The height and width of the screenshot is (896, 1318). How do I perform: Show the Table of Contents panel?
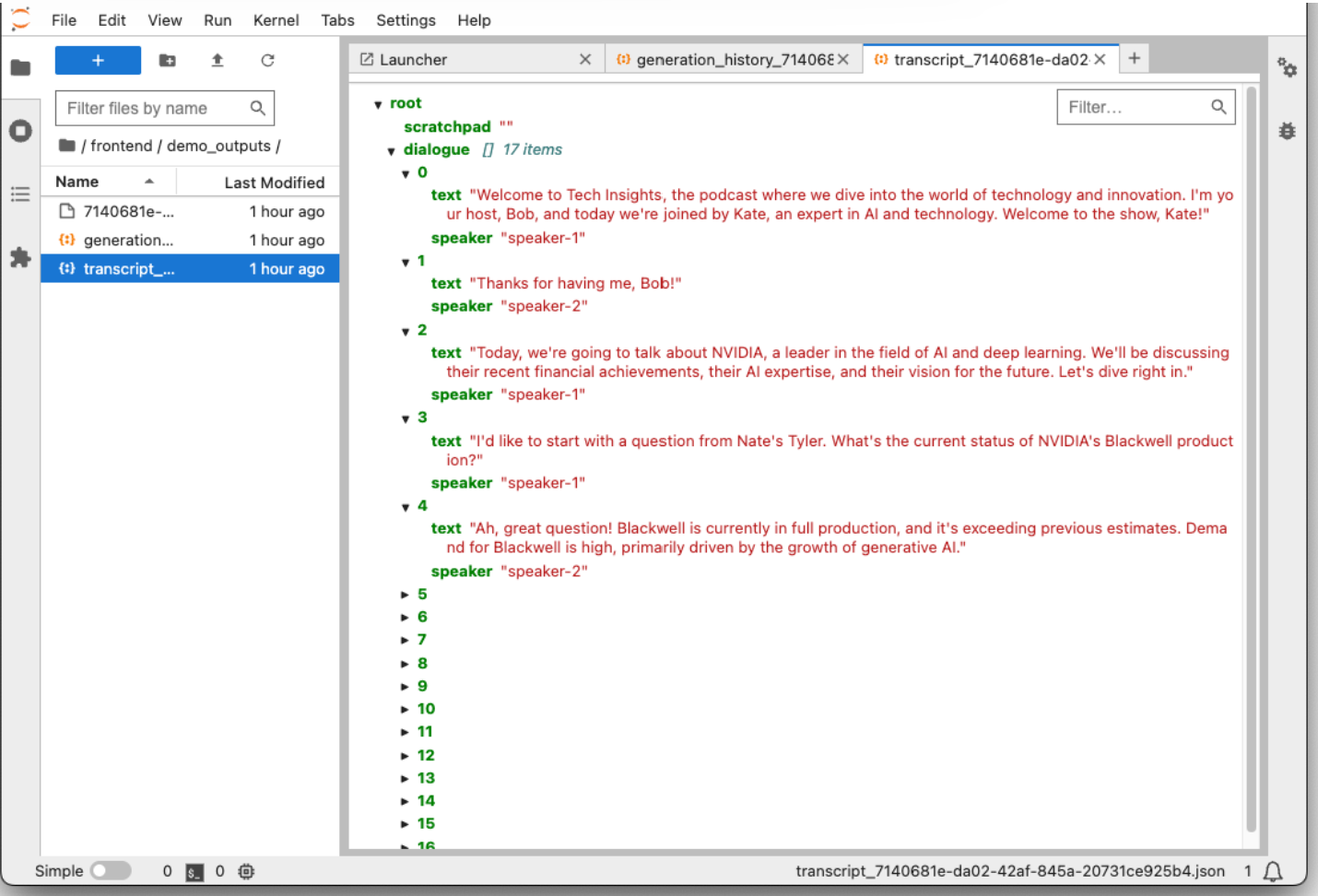(x=20, y=195)
